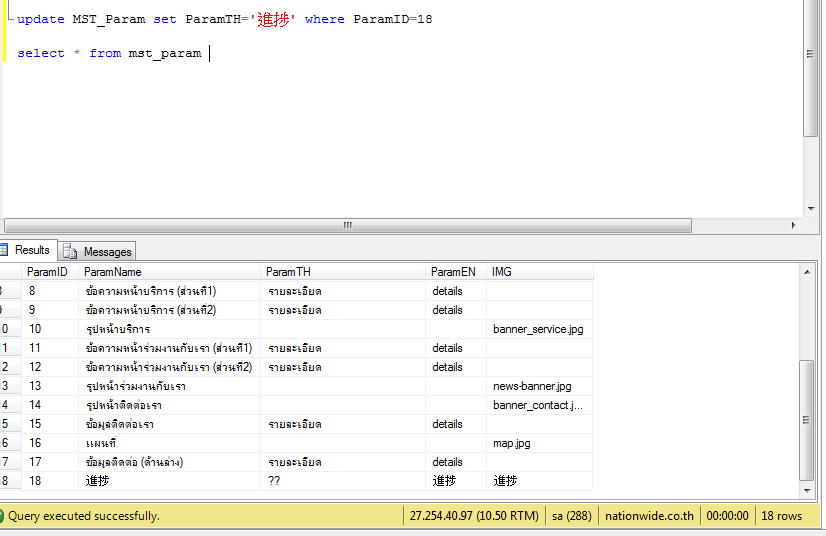
Task: Select cell 'news-banner.jpg'
Action: 539,386
